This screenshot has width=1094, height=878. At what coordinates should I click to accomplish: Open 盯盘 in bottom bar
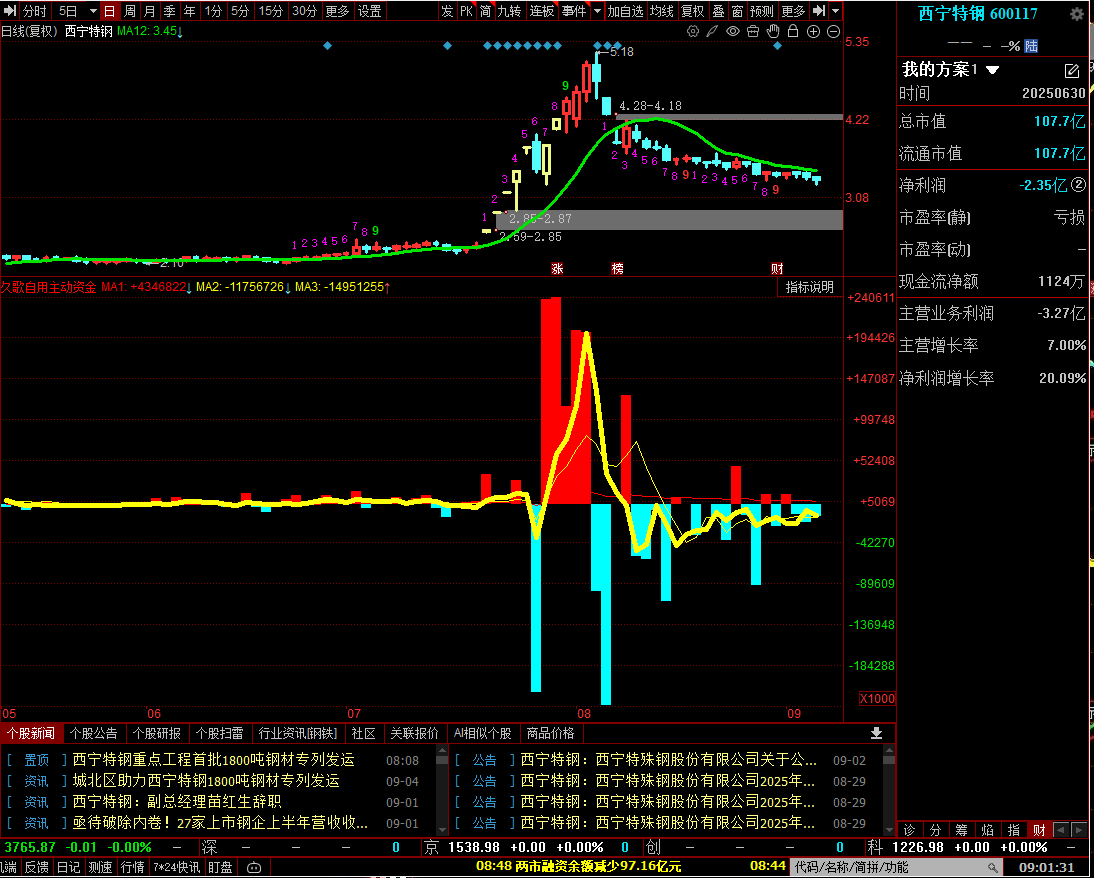click(220, 868)
